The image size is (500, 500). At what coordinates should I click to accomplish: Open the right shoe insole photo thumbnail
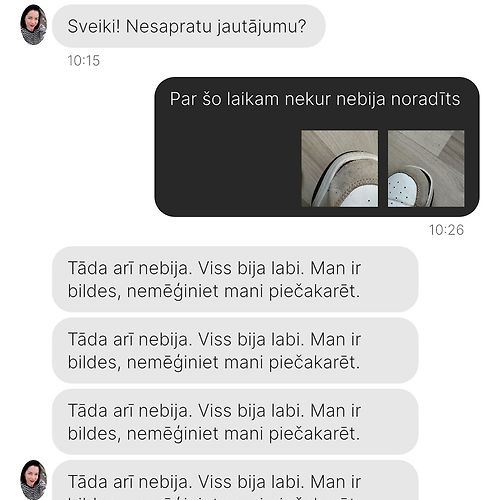[x=426, y=169]
